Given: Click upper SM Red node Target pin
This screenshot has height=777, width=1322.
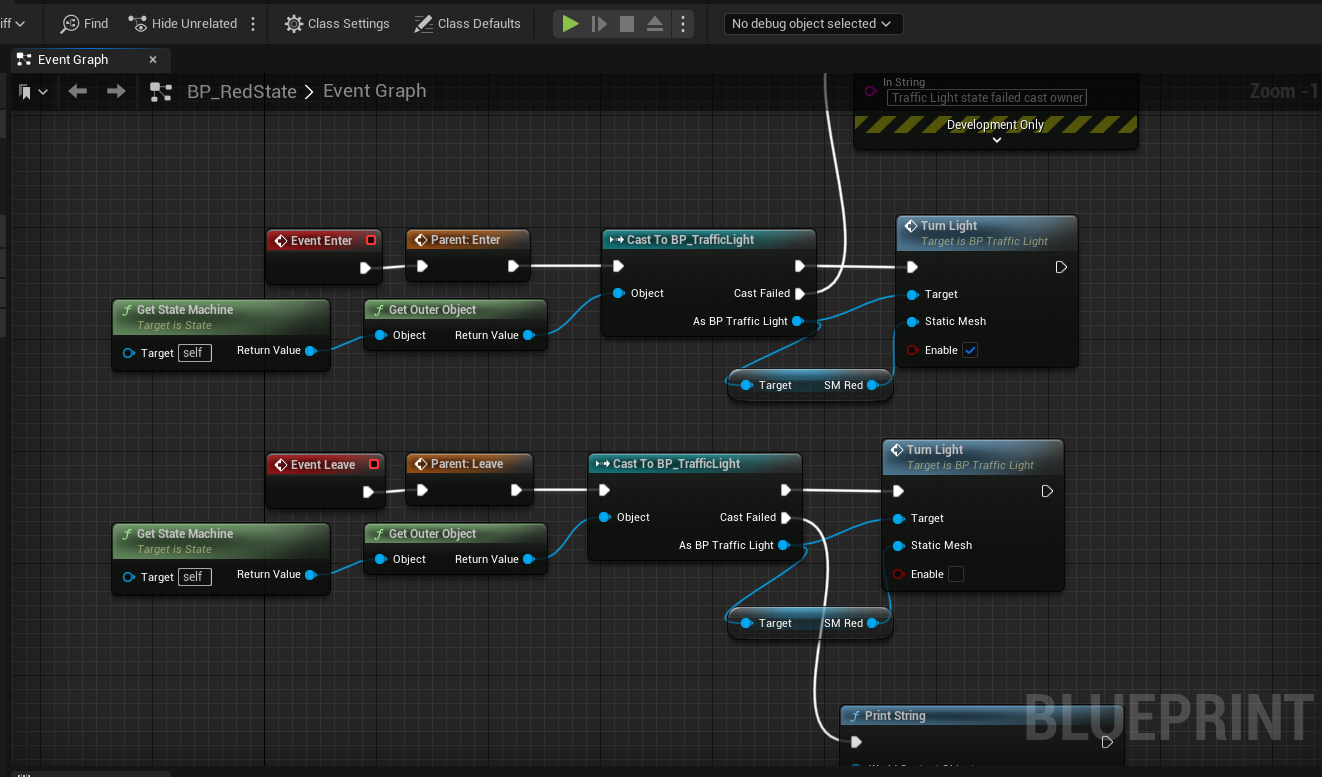Looking at the screenshot, I should pyautogui.click(x=746, y=385).
